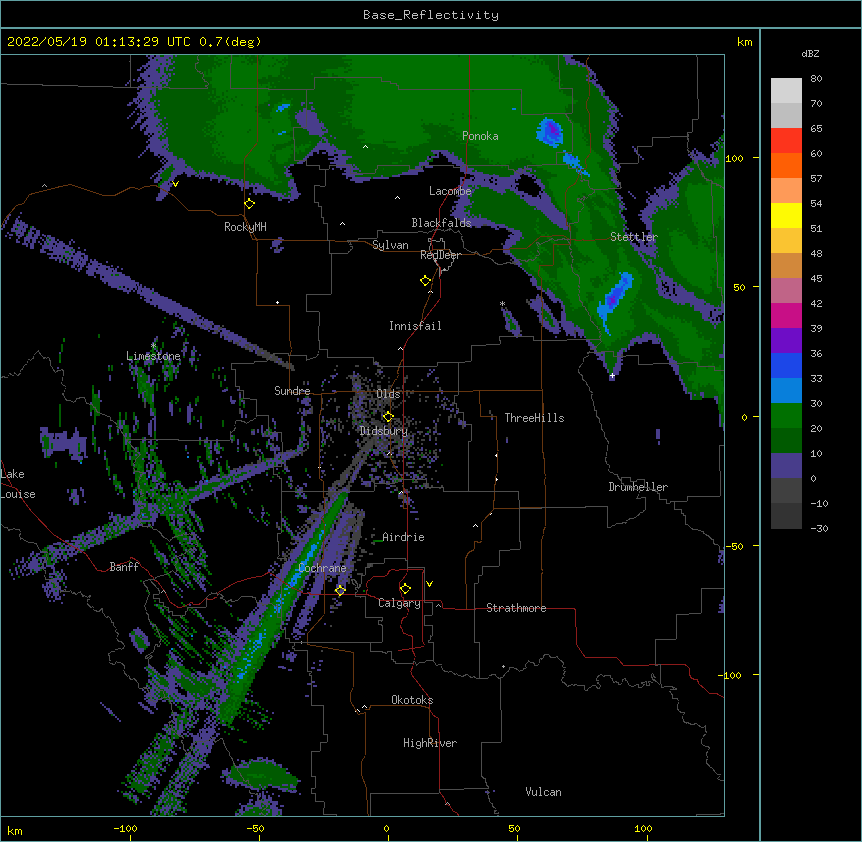Click the white plus marker southwest of Stettler

pos(612,376)
